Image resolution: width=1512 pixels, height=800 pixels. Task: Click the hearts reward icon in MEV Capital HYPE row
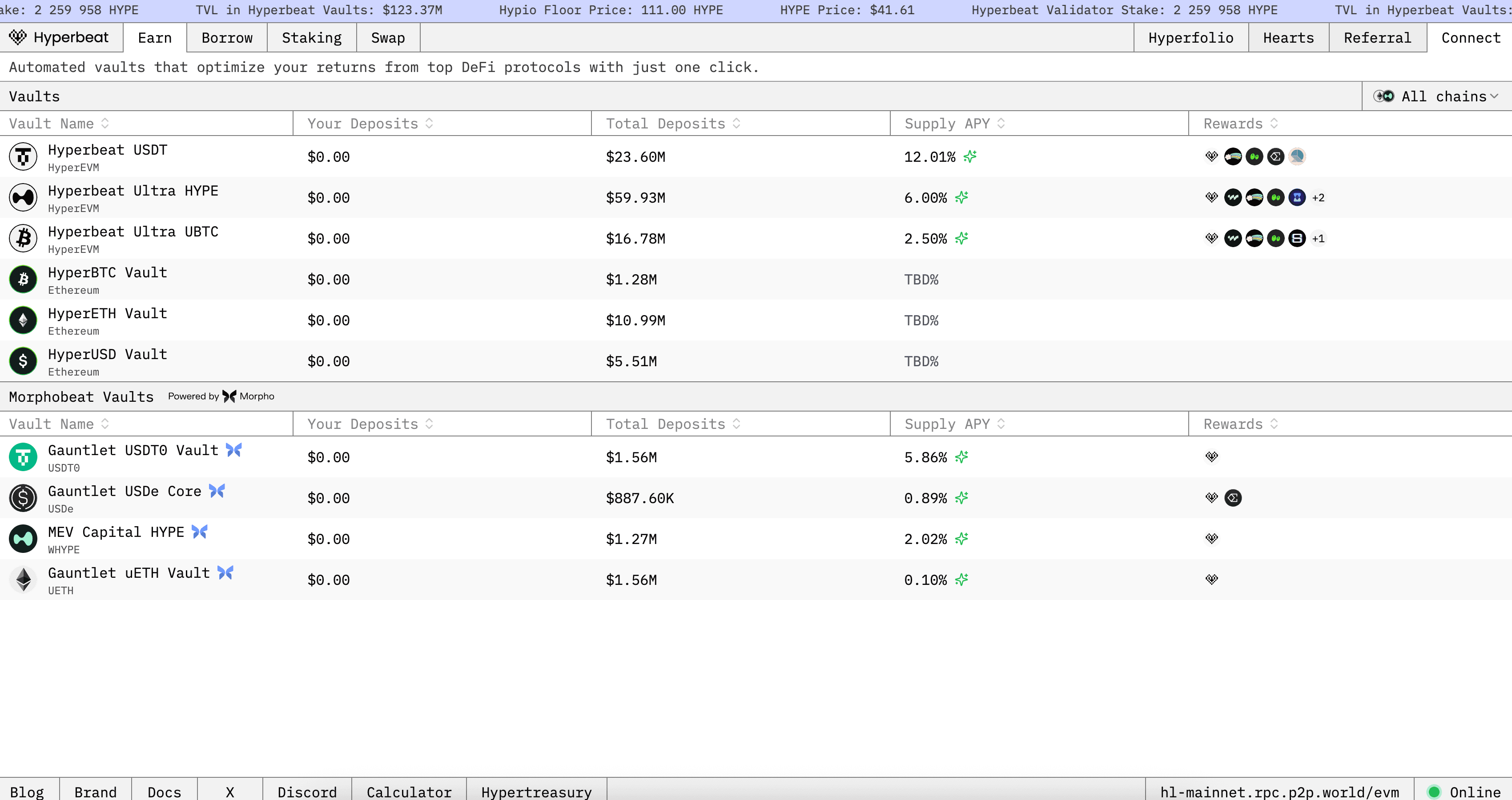click(x=1211, y=538)
